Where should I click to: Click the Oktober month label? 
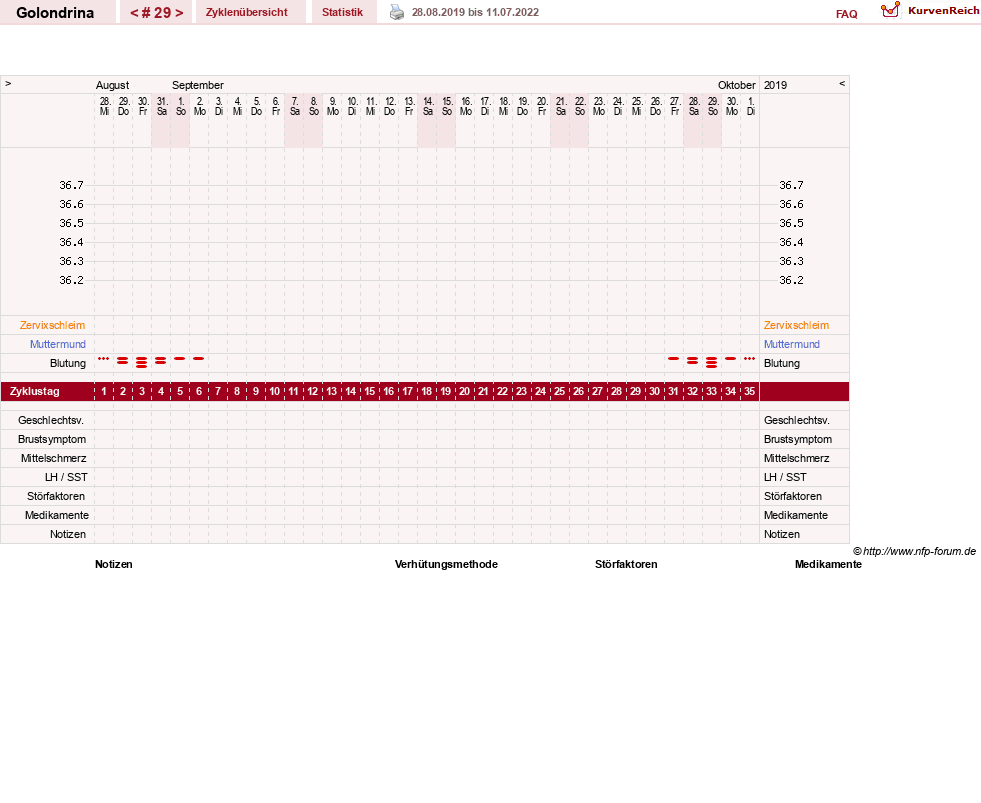[736, 85]
